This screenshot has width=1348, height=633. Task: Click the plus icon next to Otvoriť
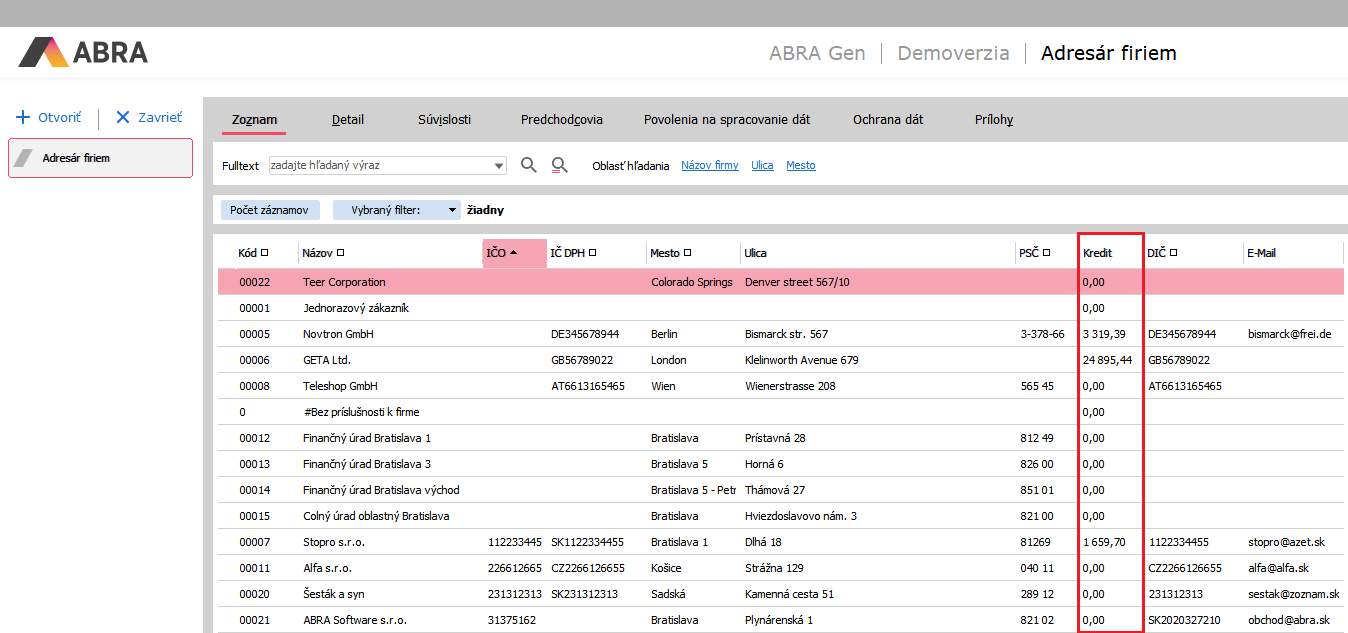click(23, 117)
